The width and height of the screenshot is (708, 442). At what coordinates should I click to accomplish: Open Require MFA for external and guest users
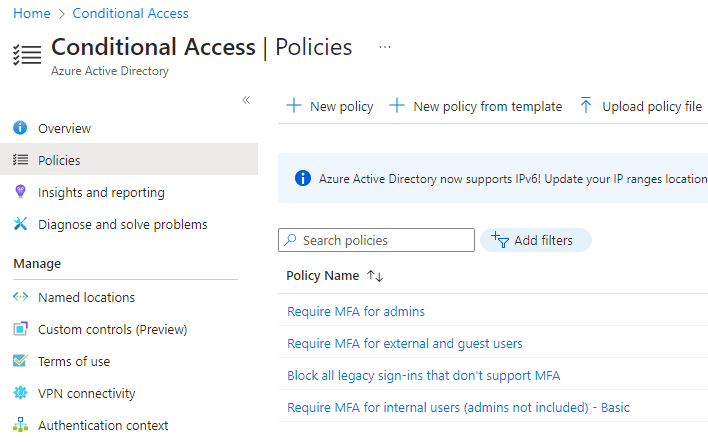(405, 344)
